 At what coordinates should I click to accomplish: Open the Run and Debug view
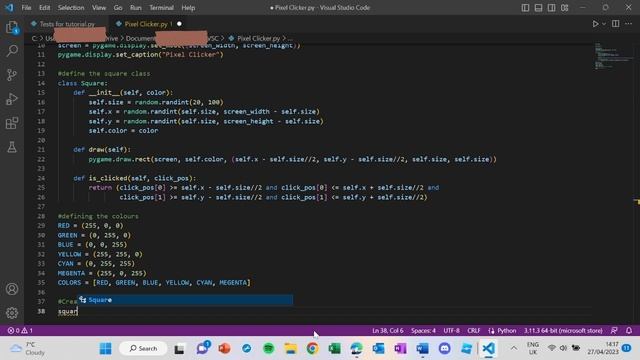(x=12, y=99)
